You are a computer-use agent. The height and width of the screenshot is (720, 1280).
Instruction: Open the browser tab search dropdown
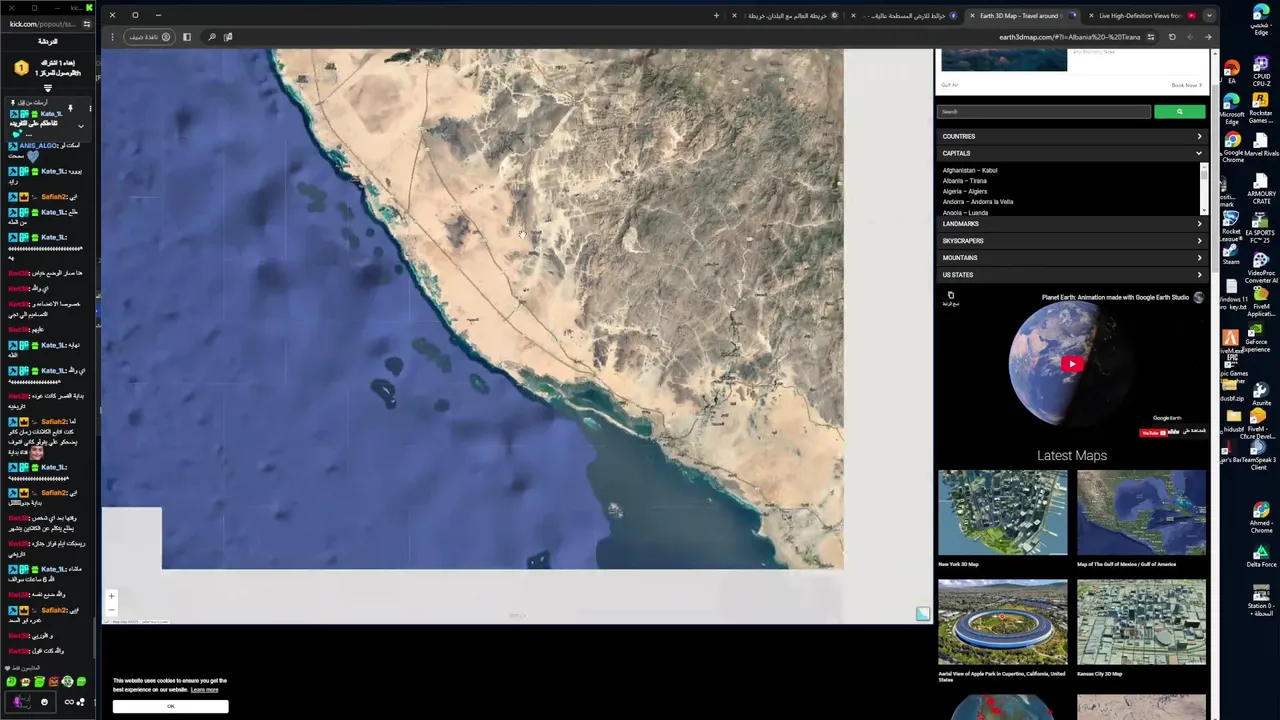[x=1209, y=15]
